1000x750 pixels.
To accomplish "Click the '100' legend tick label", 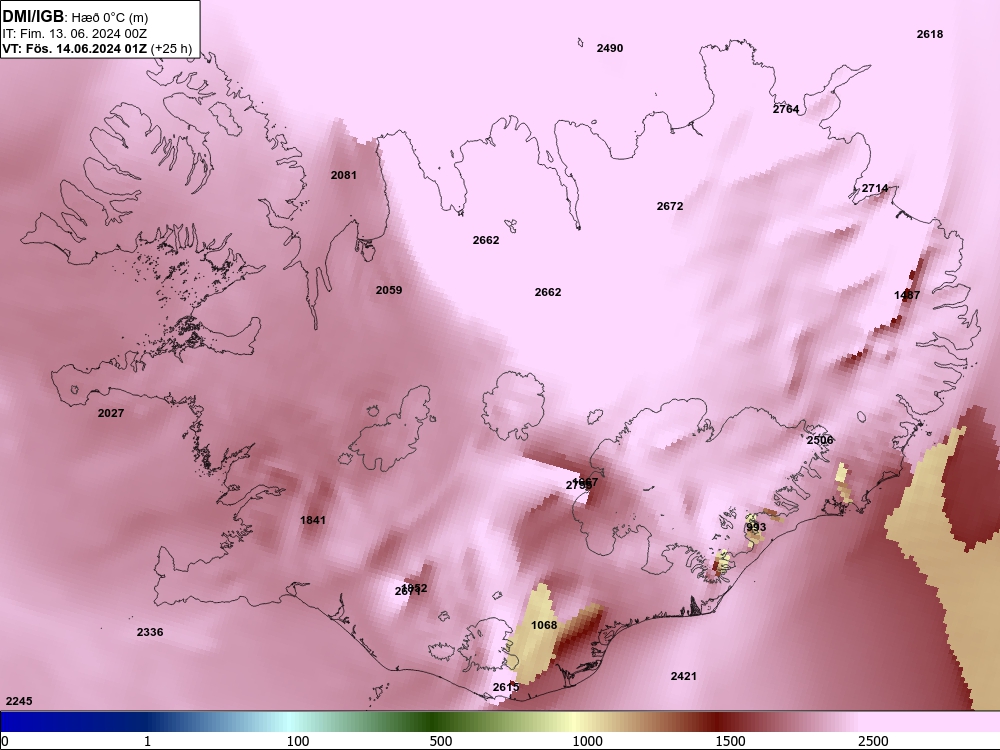I will point(298,741).
